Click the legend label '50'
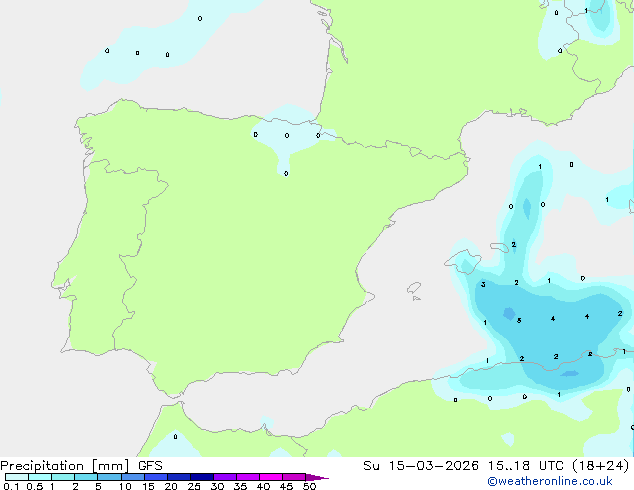 [x=309, y=486]
